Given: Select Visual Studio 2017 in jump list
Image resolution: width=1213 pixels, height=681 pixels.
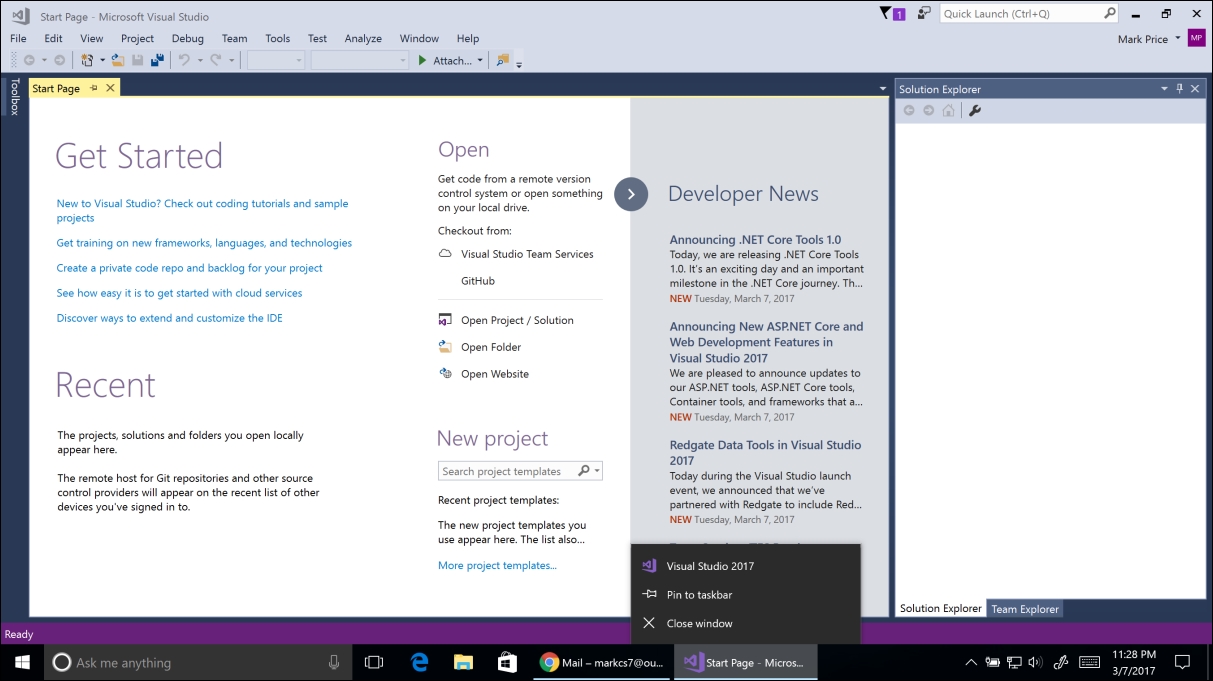Looking at the screenshot, I should coord(746,566).
